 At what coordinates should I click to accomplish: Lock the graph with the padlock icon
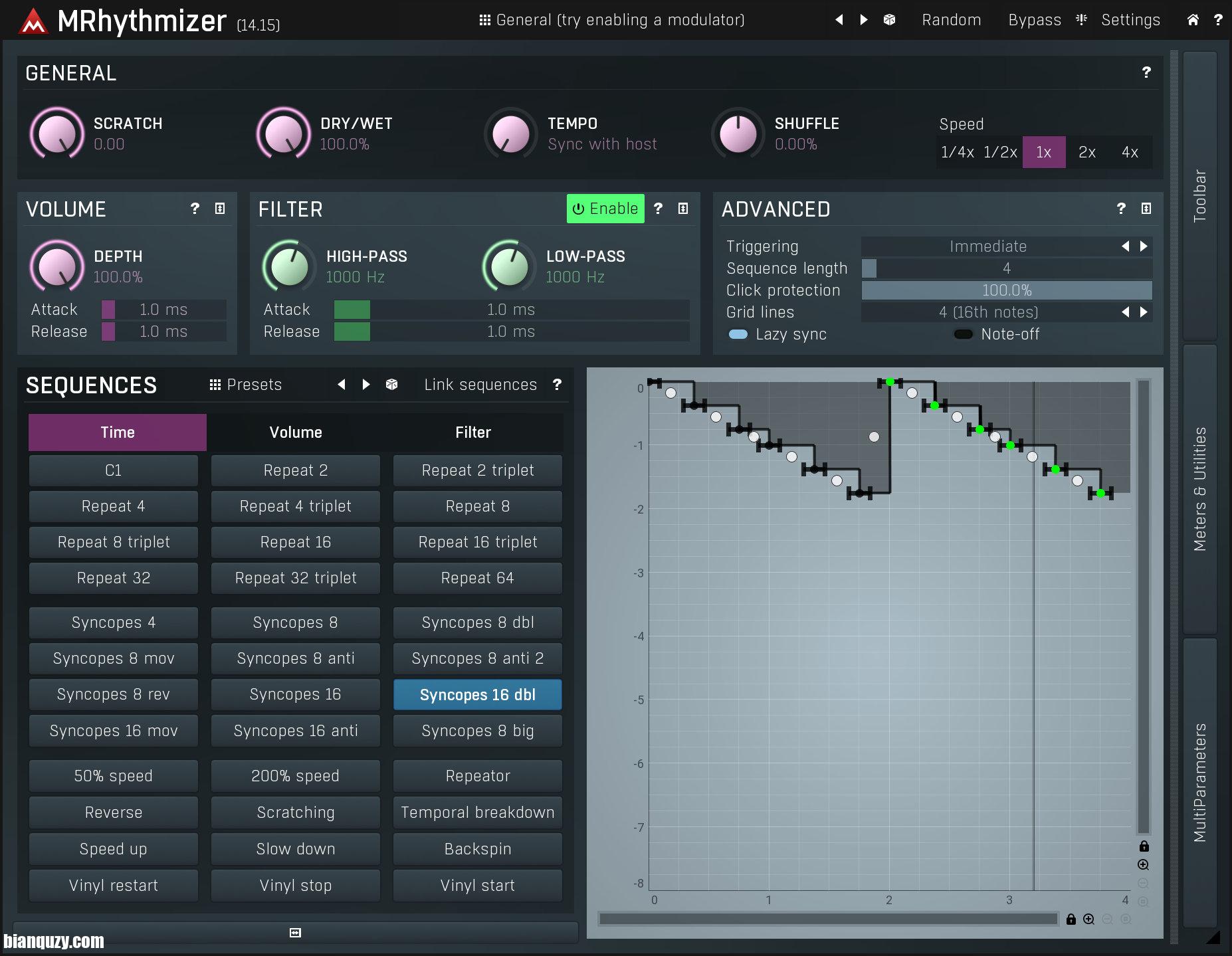pyautogui.click(x=1144, y=846)
